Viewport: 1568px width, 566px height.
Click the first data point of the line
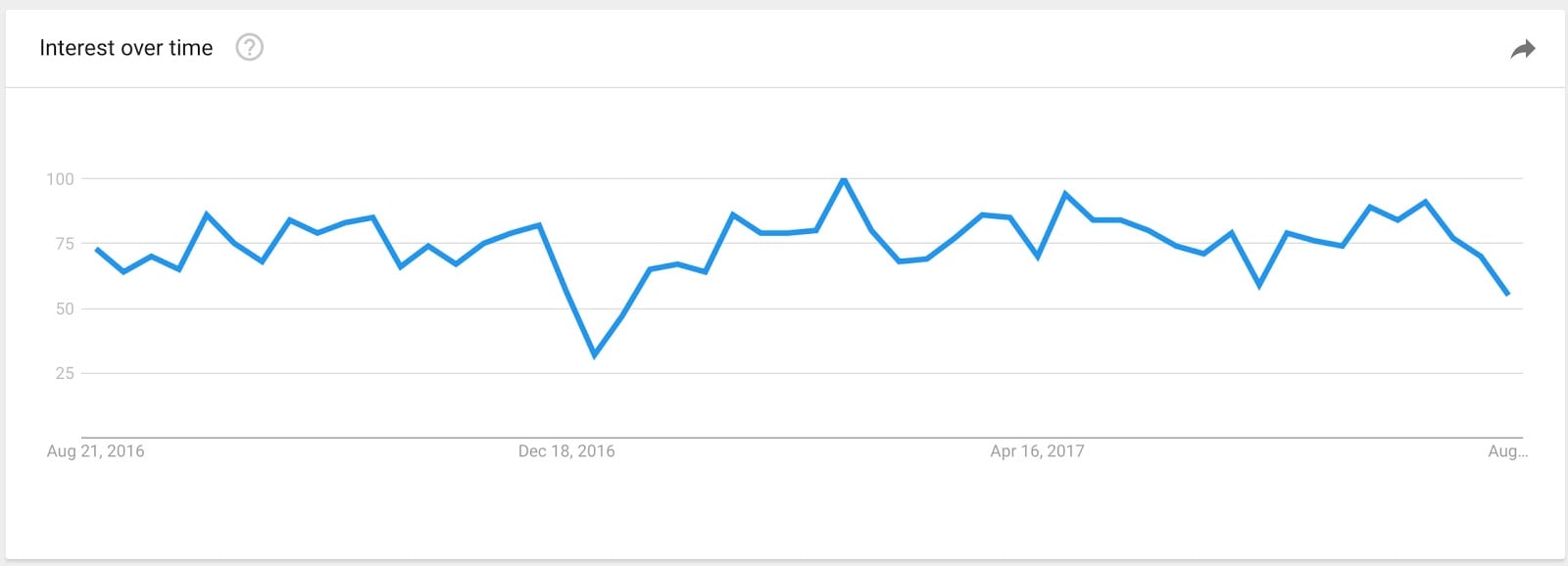(x=96, y=249)
